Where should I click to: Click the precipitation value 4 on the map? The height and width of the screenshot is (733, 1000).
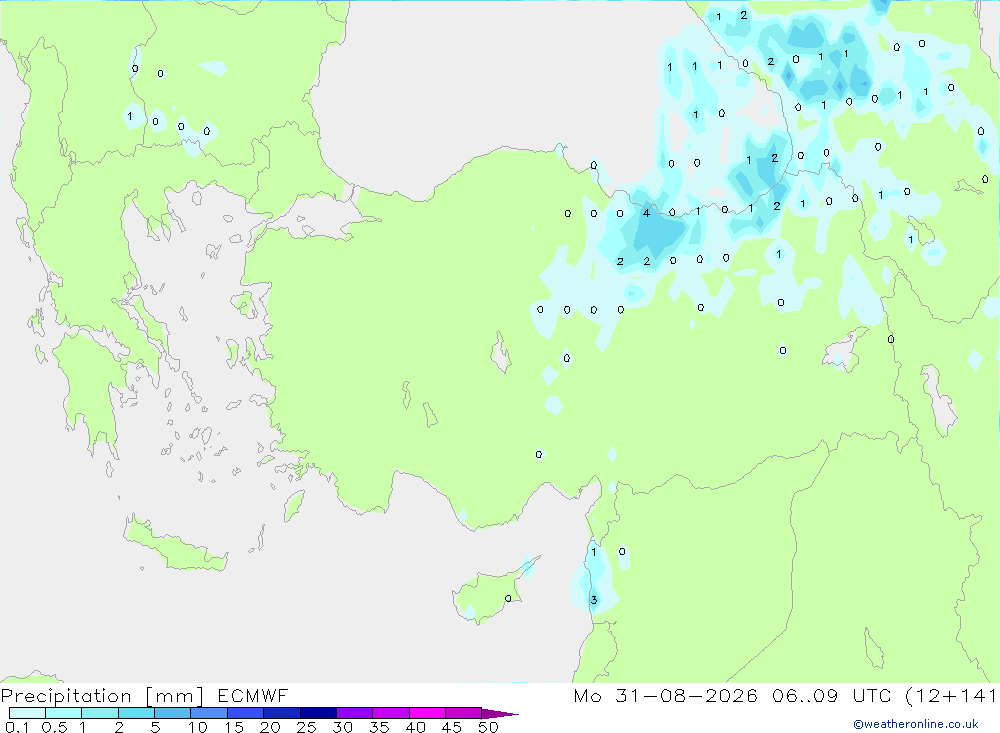pyautogui.click(x=646, y=213)
